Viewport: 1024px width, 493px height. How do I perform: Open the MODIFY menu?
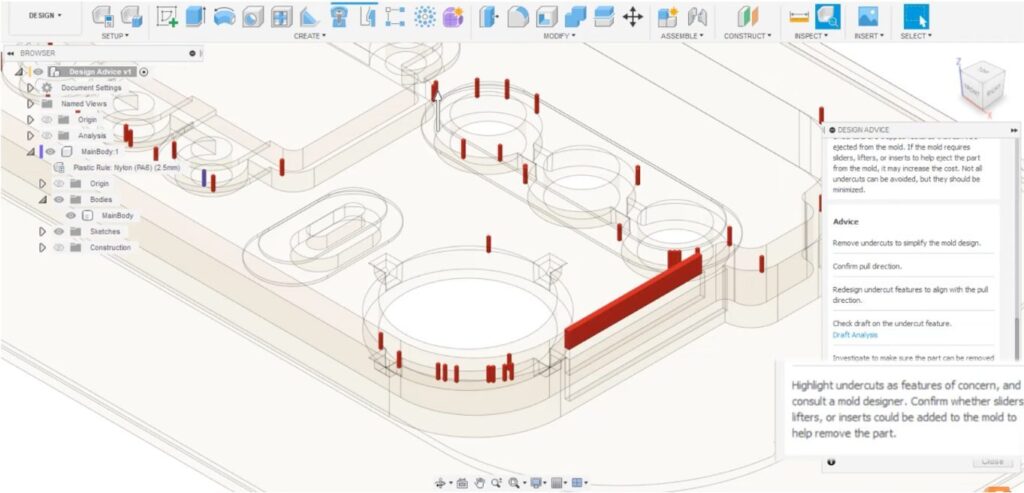tap(559, 36)
